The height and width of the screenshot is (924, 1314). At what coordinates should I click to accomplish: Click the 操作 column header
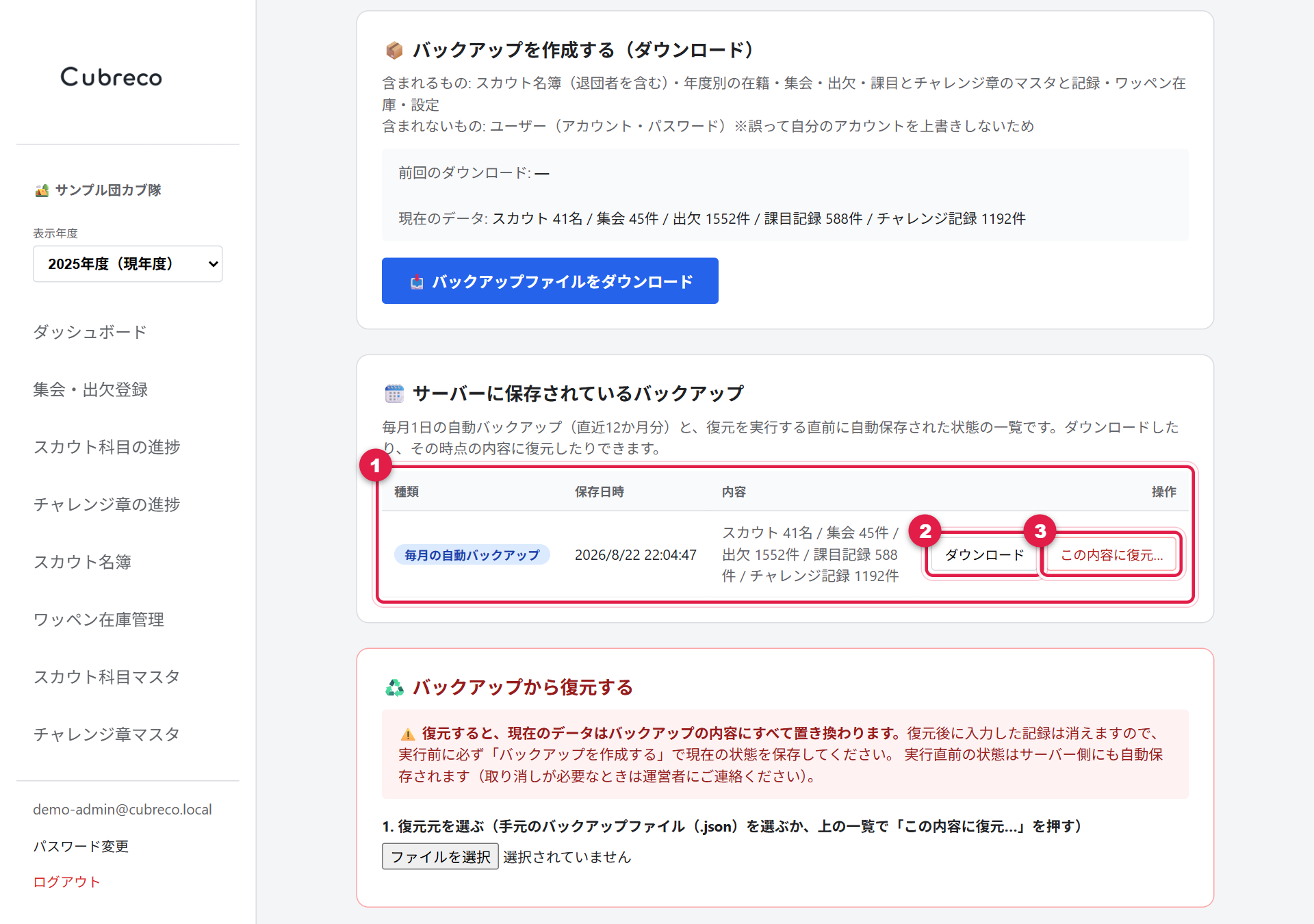[x=1163, y=491]
